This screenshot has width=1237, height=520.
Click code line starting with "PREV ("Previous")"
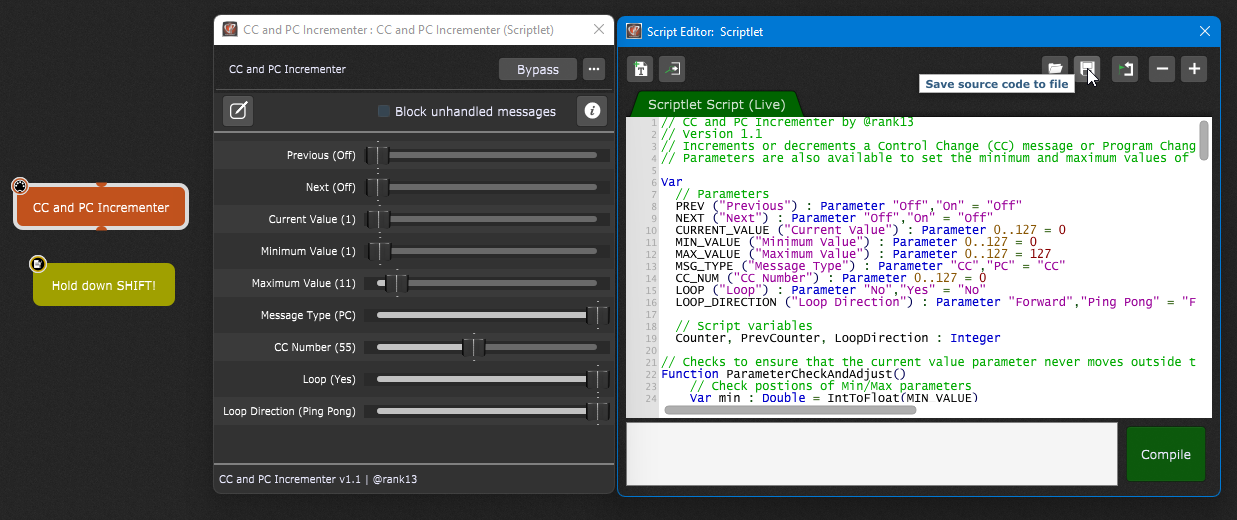tap(848, 206)
